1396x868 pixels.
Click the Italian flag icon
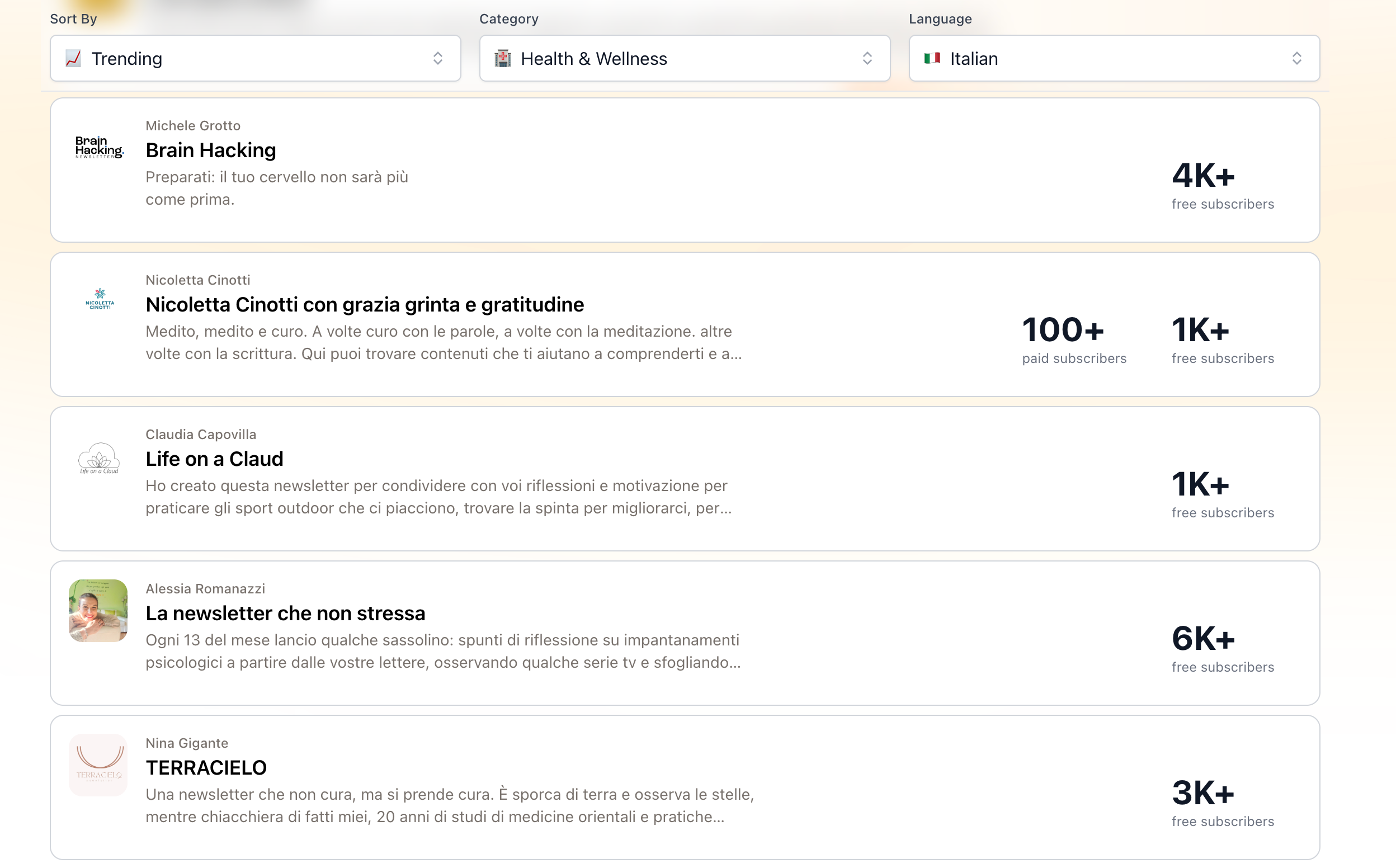pos(932,58)
